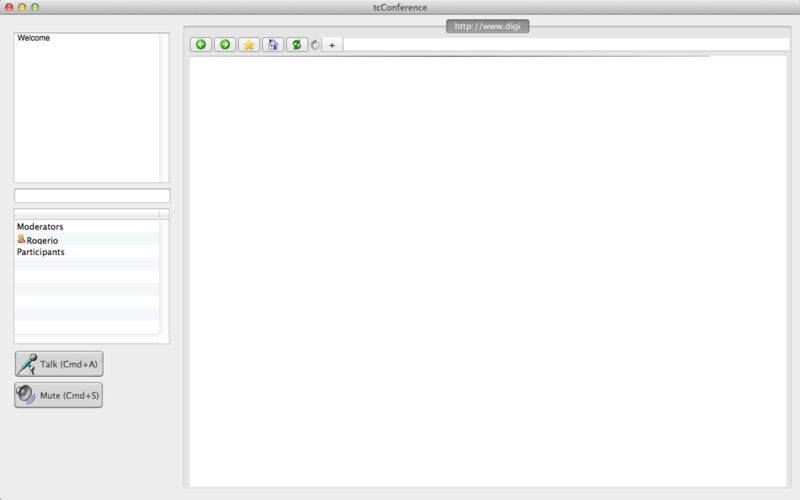Viewport: 800px width, 500px height.
Task: Click the green forward arrow button
Action: pyautogui.click(x=225, y=45)
